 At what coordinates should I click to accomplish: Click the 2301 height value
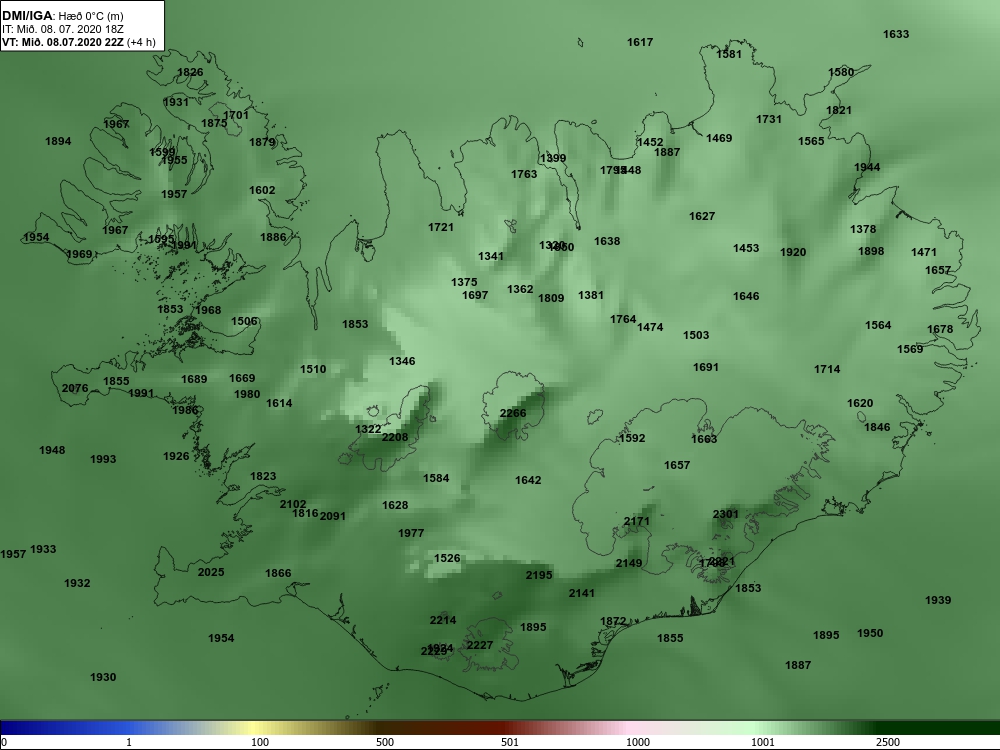pyautogui.click(x=725, y=514)
